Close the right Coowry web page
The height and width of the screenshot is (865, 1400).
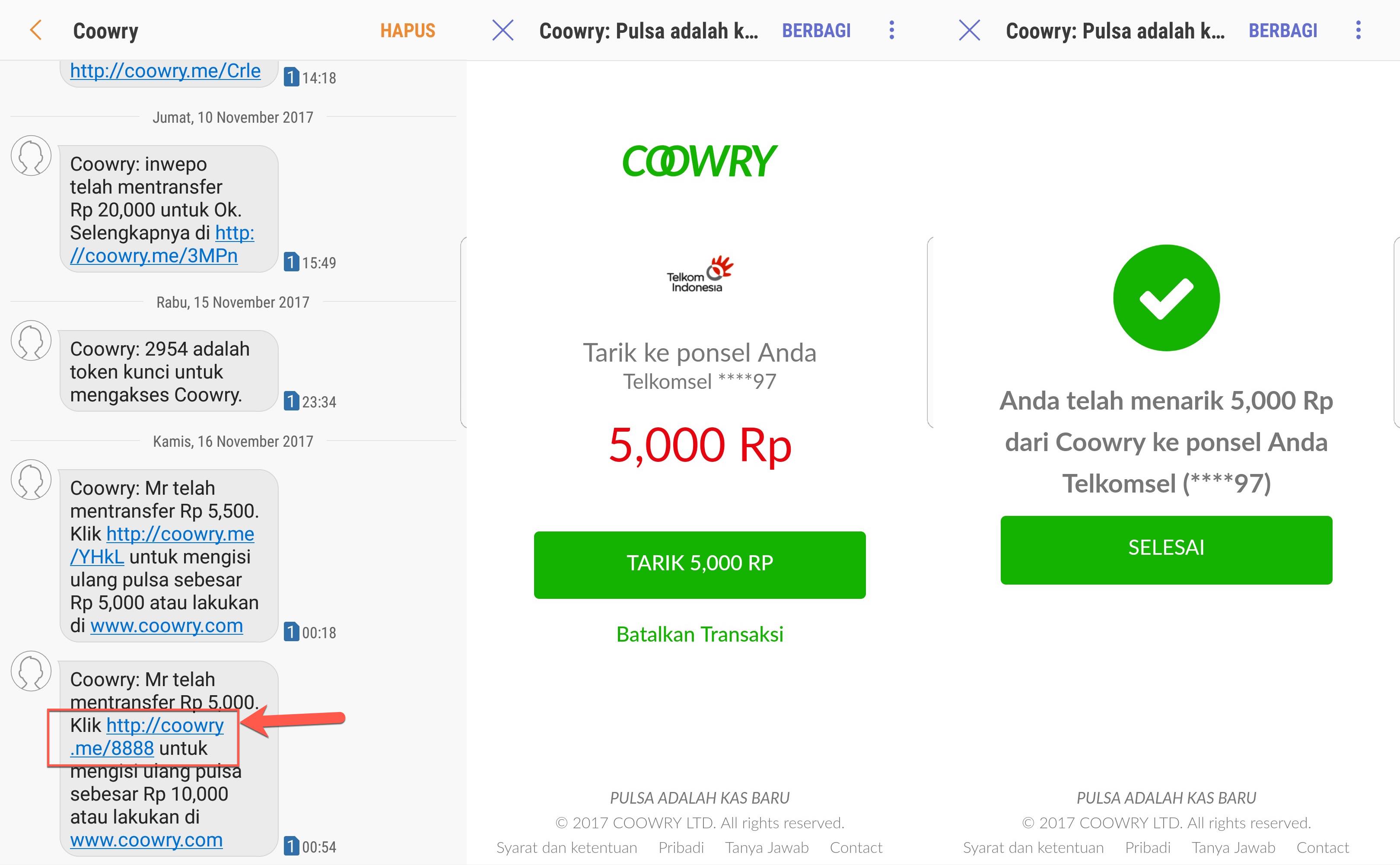click(x=969, y=30)
